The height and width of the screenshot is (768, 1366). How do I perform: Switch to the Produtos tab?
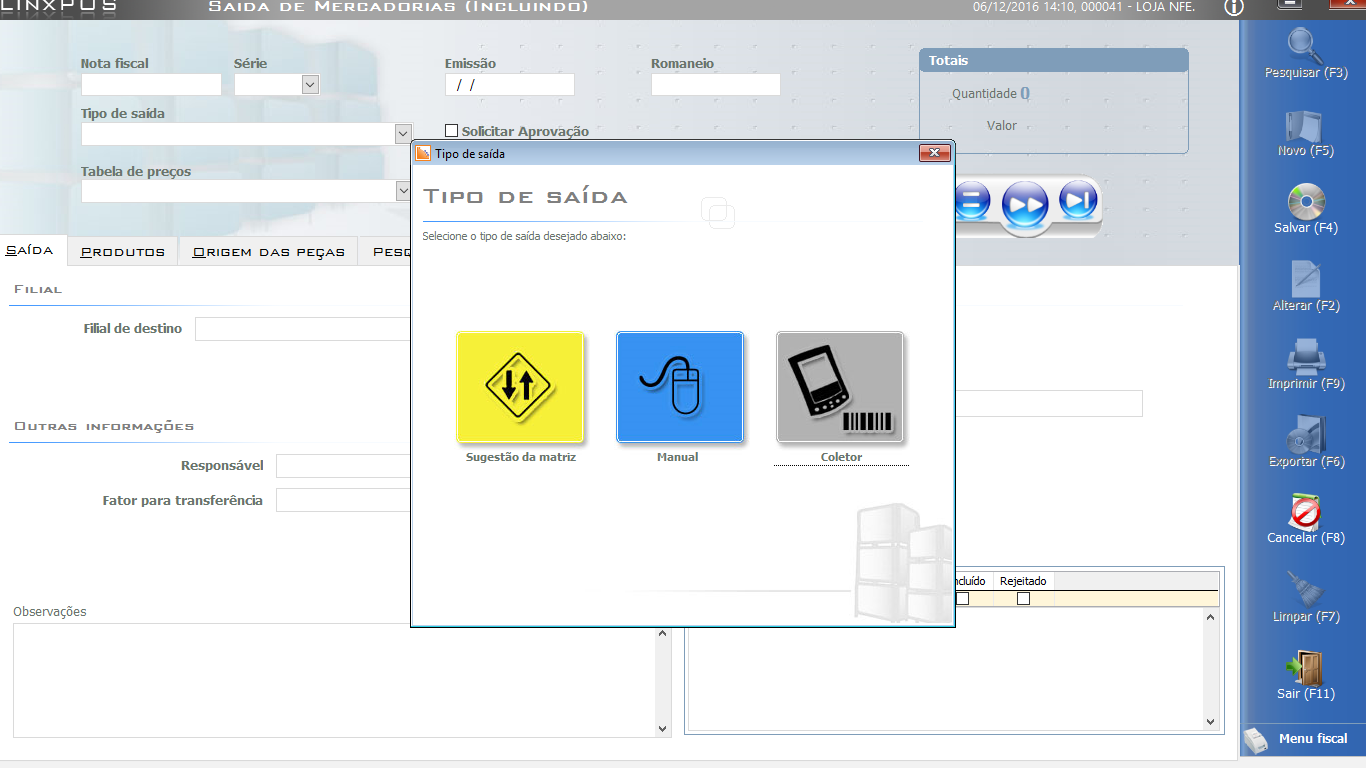[x=123, y=251]
